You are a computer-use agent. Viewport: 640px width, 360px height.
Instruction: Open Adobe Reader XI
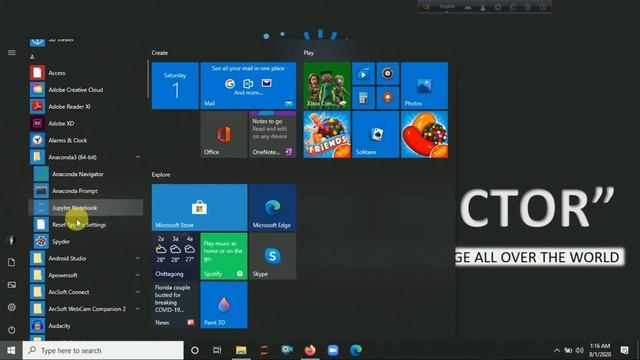[x=86, y=107]
